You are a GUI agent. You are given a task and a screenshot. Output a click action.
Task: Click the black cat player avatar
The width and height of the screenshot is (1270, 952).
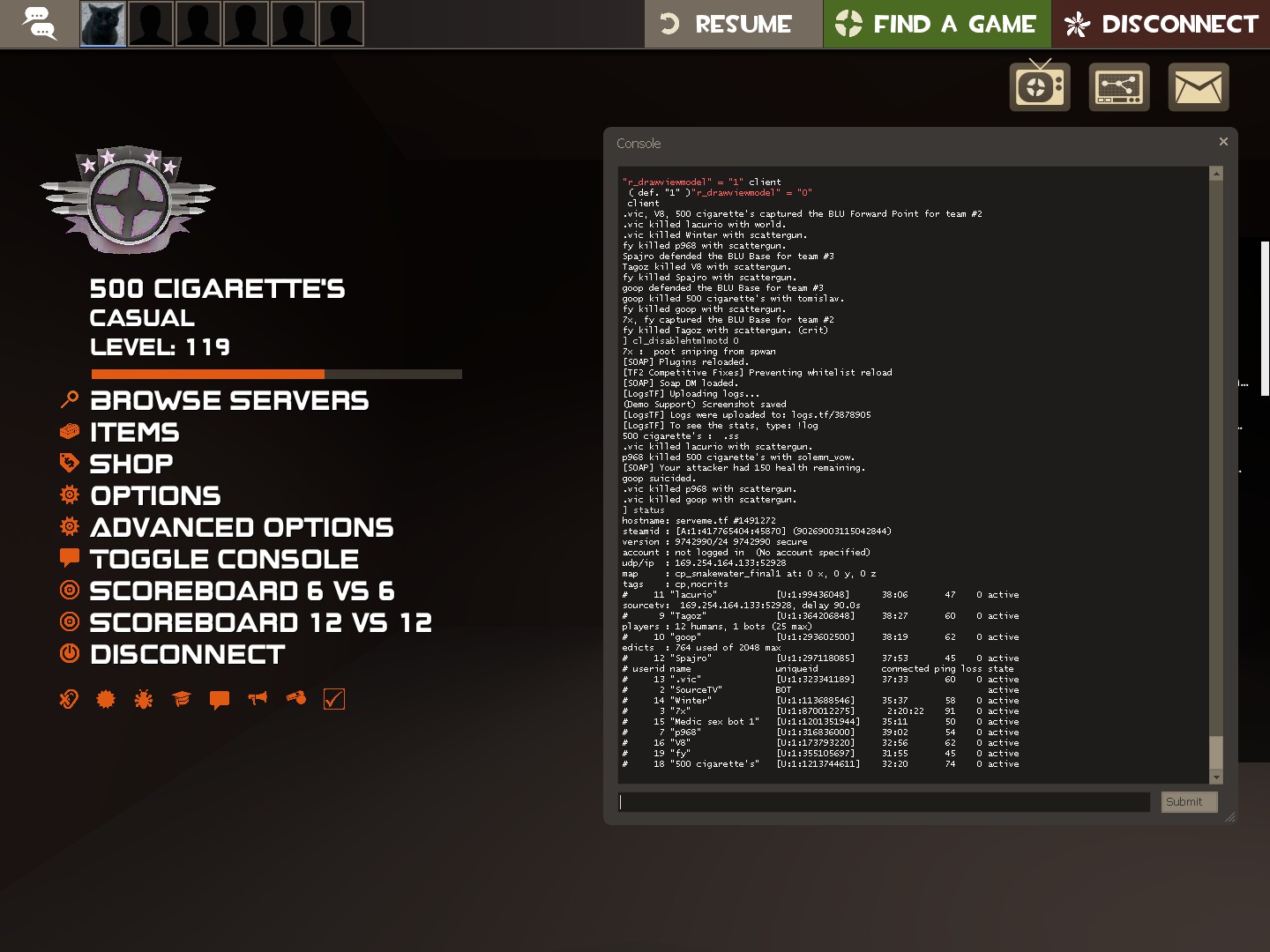click(103, 24)
